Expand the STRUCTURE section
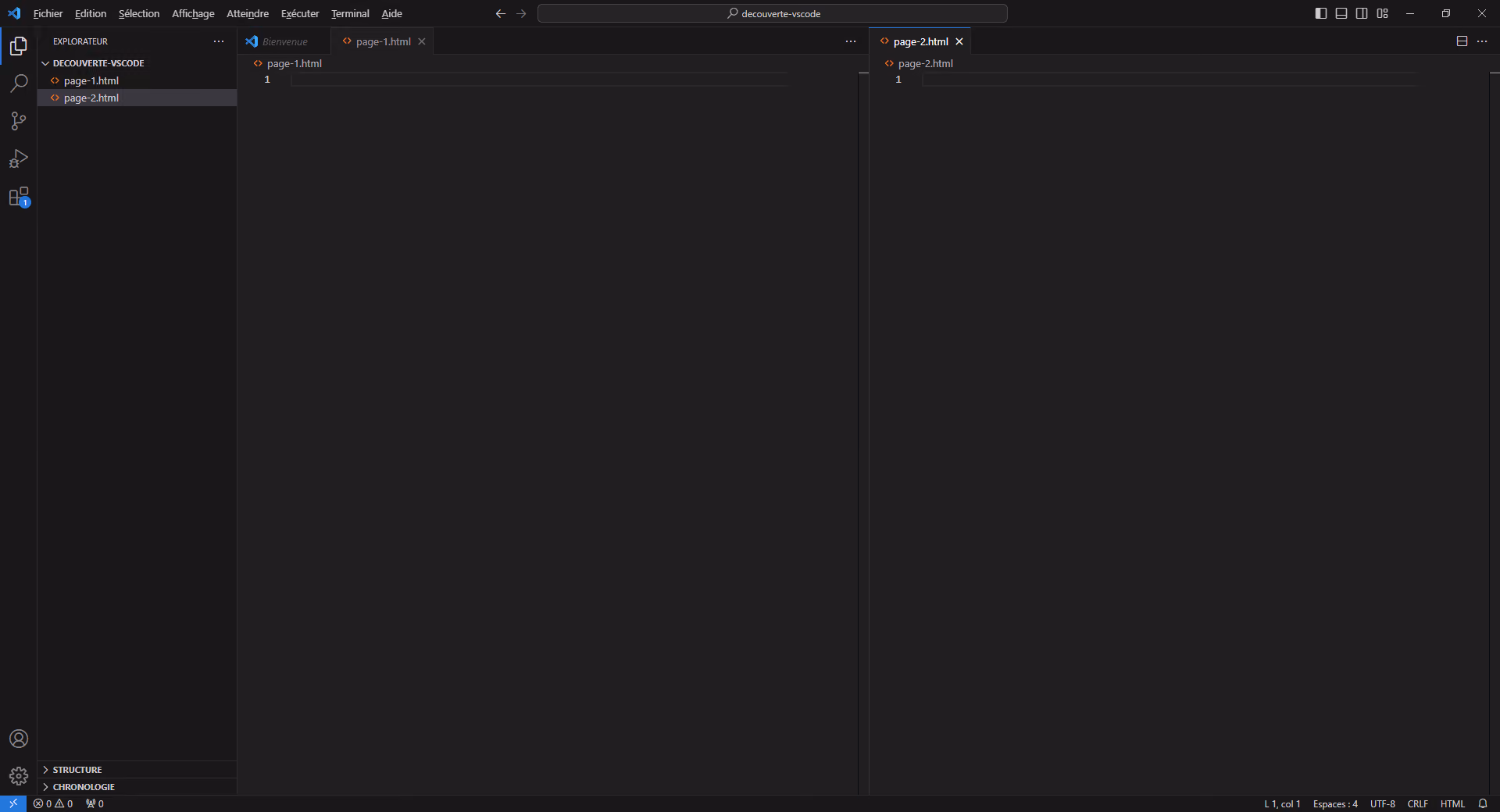The image size is (1500, 812). click(137, 770)
